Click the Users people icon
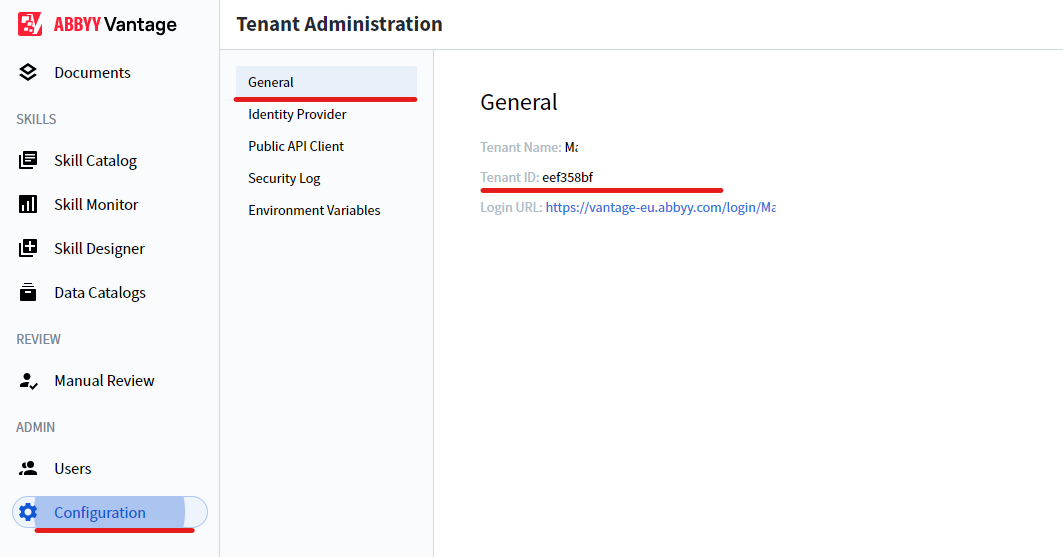Image resolution: width=1063 pixels, height=557 pixels. (x=28, y=468)
